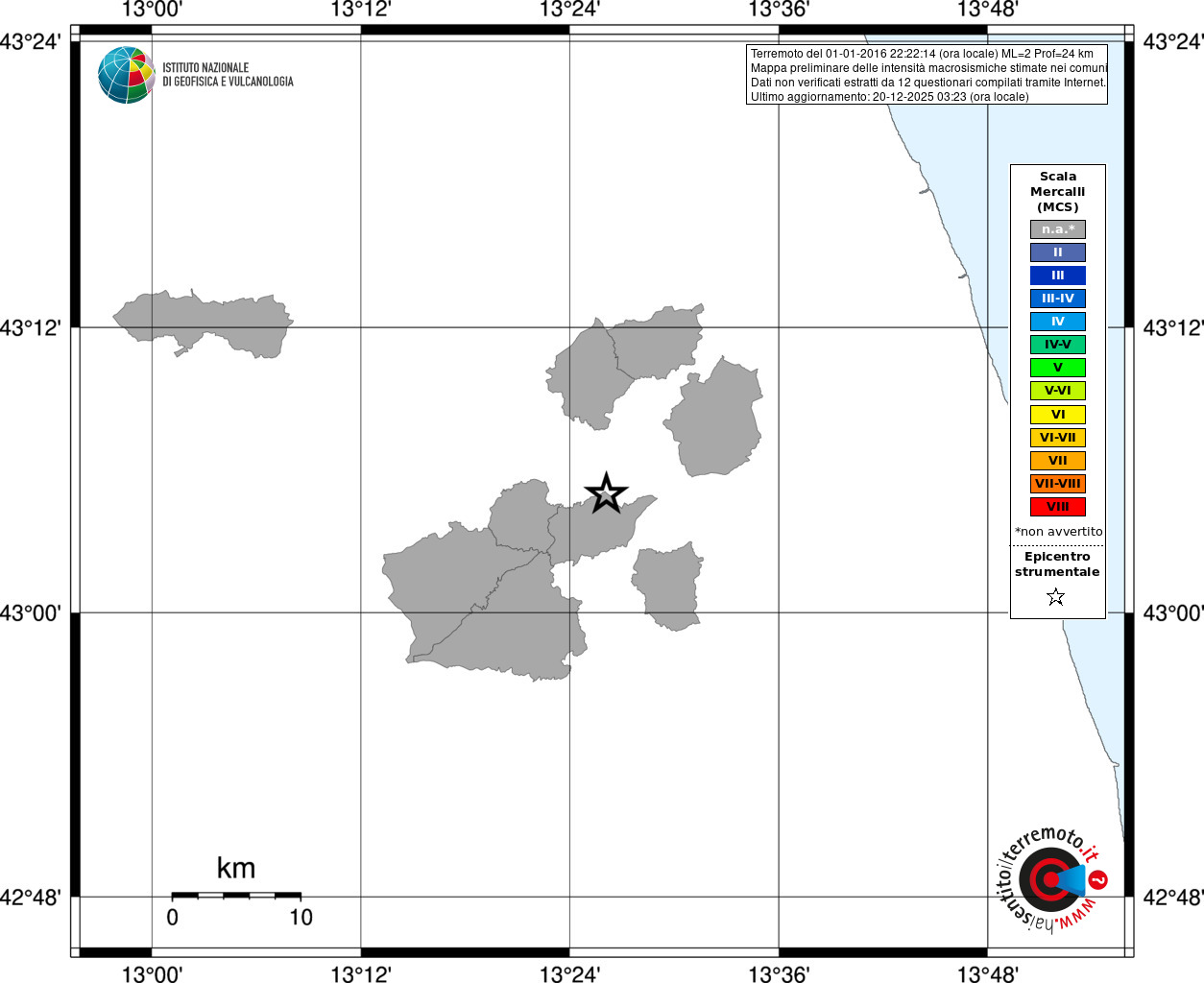Click the right axis label 43°00'

(x=1172, y=612)
